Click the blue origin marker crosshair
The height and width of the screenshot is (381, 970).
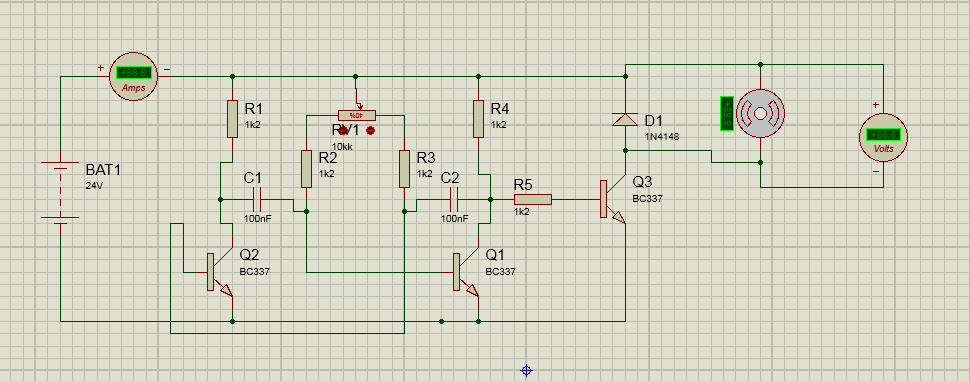(526, 370)
